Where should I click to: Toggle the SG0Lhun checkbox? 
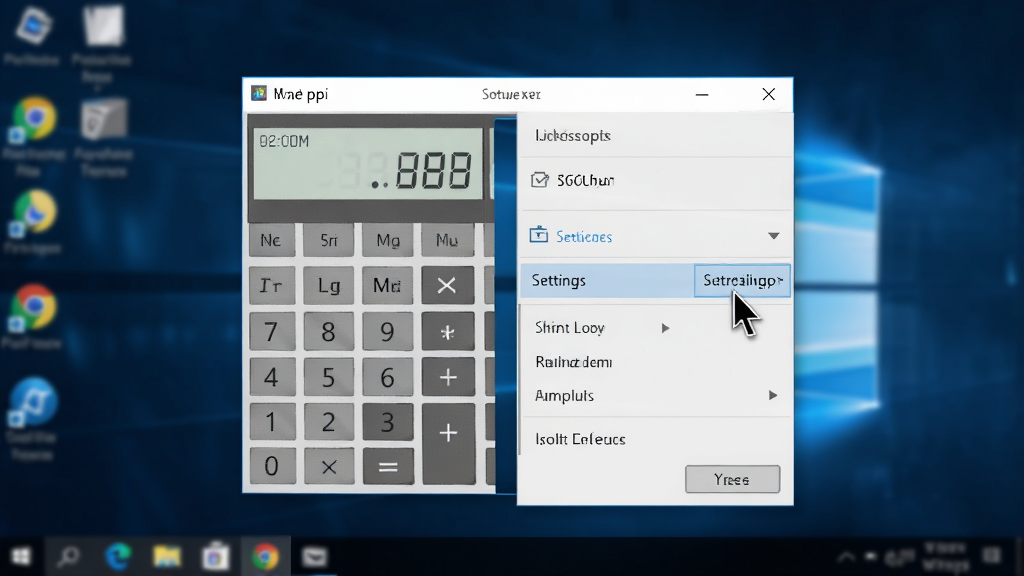(x=539, y=180)
